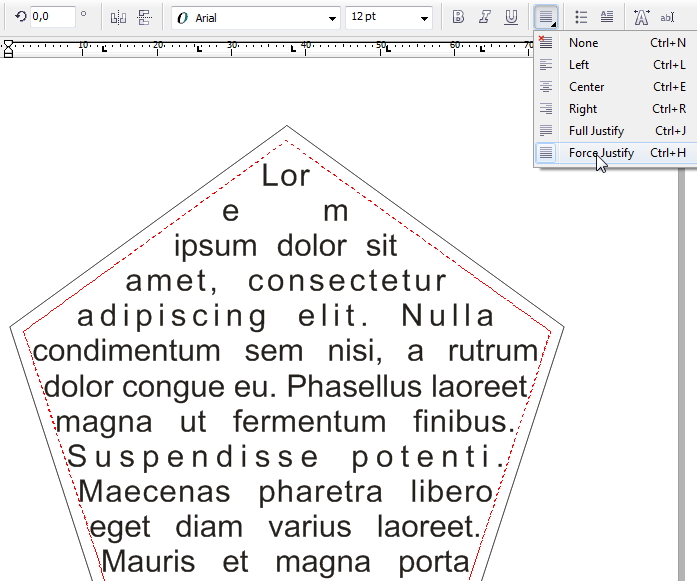Toggle bullet list formatting
697x581 pixels.
pos(581,17)
